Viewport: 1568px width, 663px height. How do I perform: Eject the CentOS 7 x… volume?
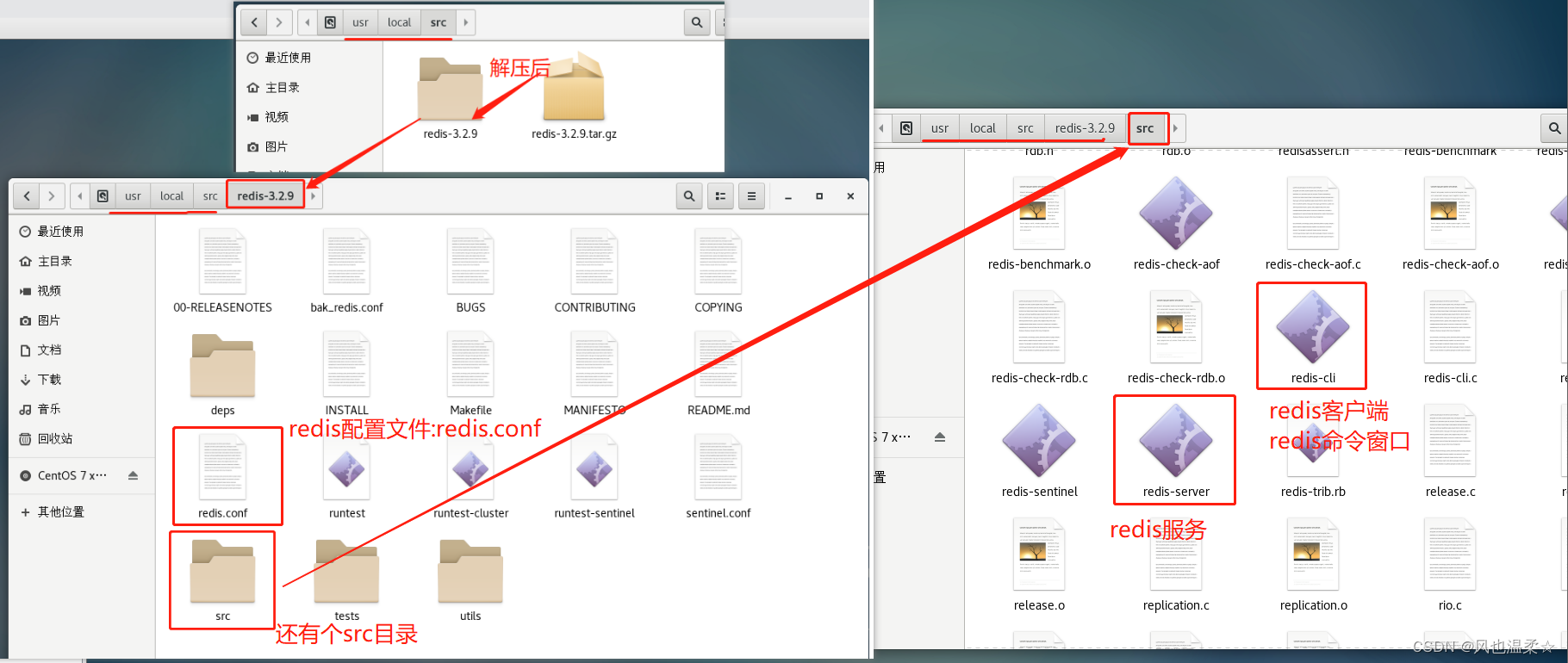pos(133,475)
